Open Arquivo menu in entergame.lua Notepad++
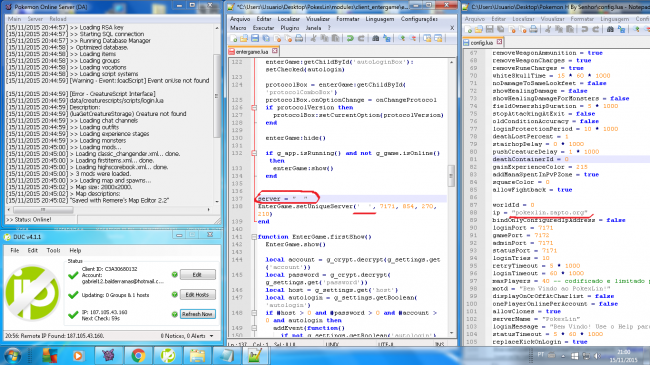Screen dimensions: 650x365 tap(240, 19)
